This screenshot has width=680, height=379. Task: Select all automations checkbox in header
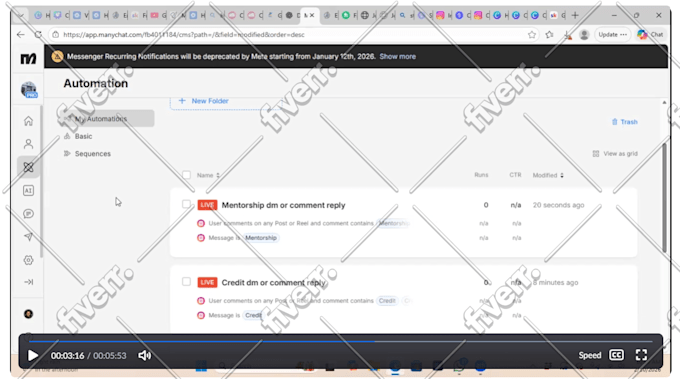pyautogui.click(x=186, y=175)
